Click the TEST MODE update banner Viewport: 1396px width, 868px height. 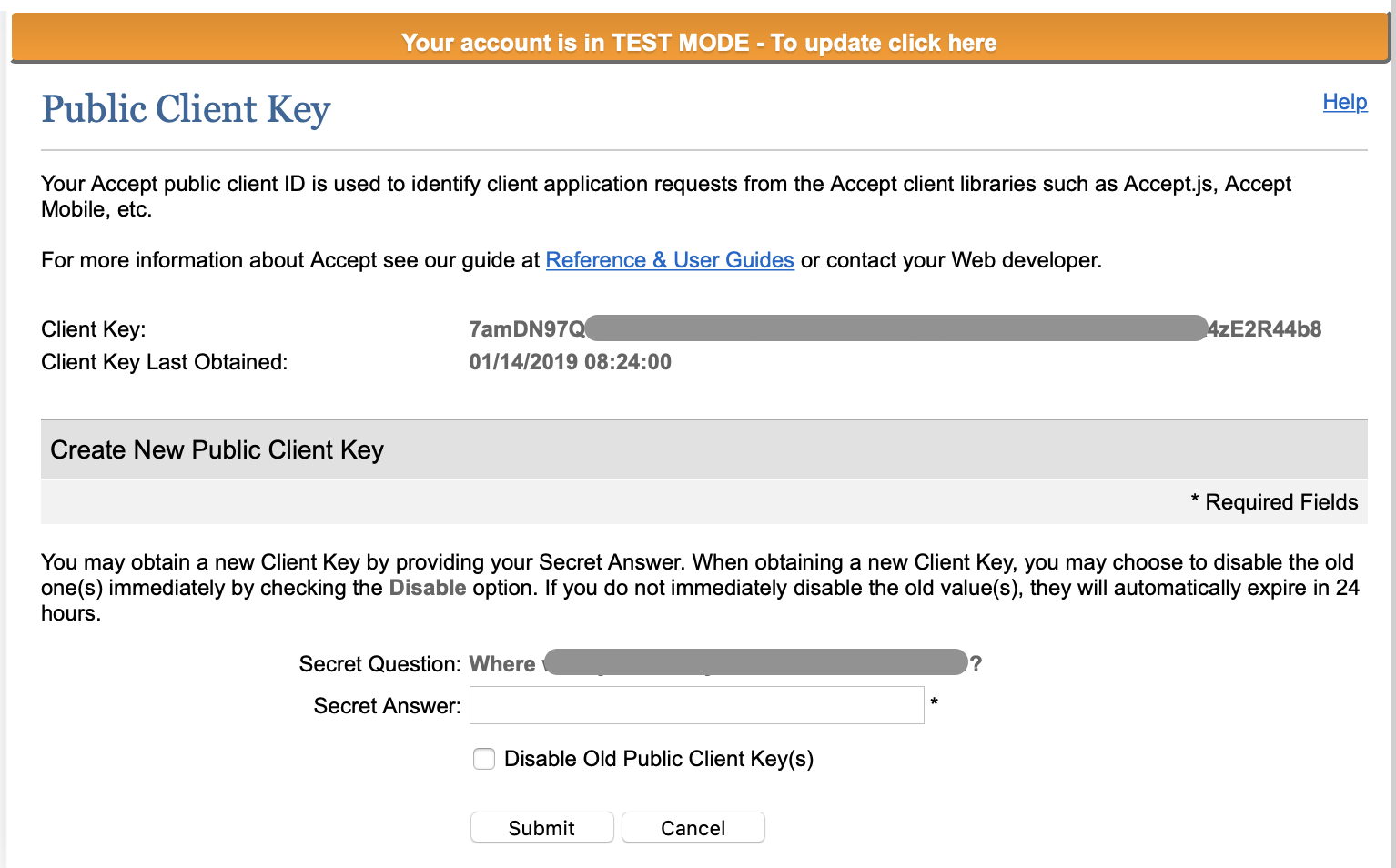698,42
